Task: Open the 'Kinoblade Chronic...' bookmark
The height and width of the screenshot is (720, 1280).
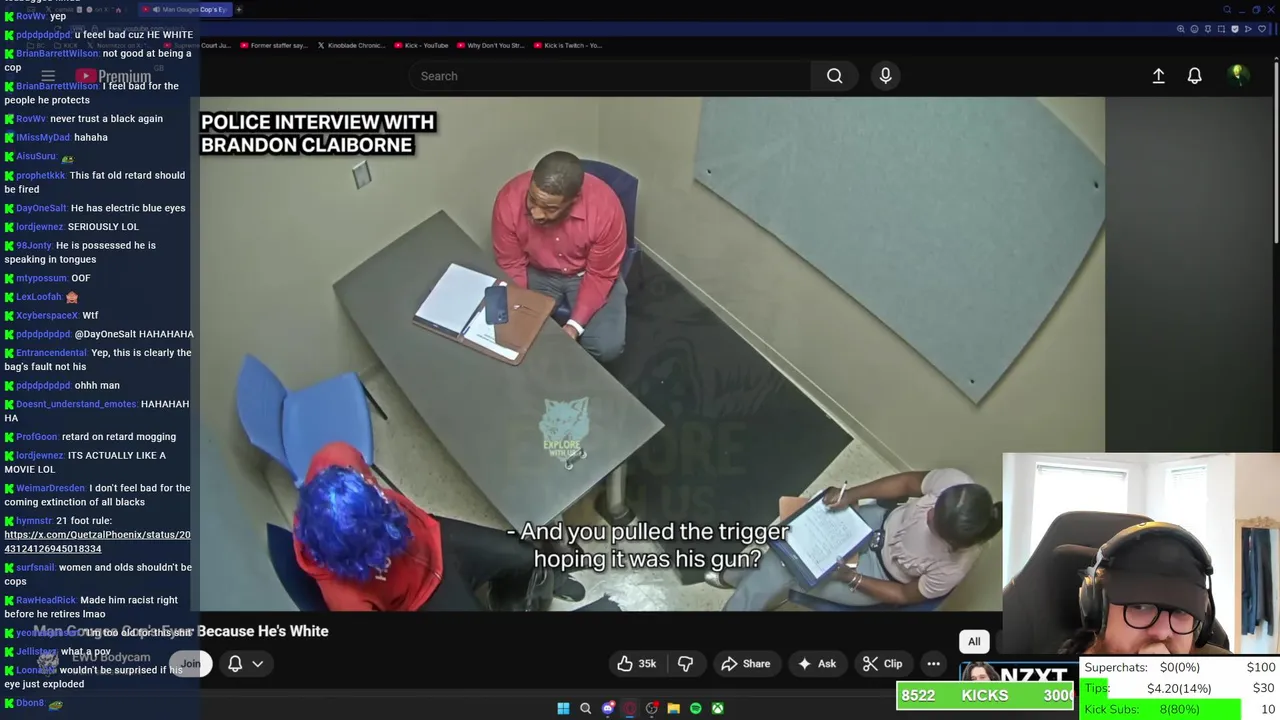Action: pos(350,45)
